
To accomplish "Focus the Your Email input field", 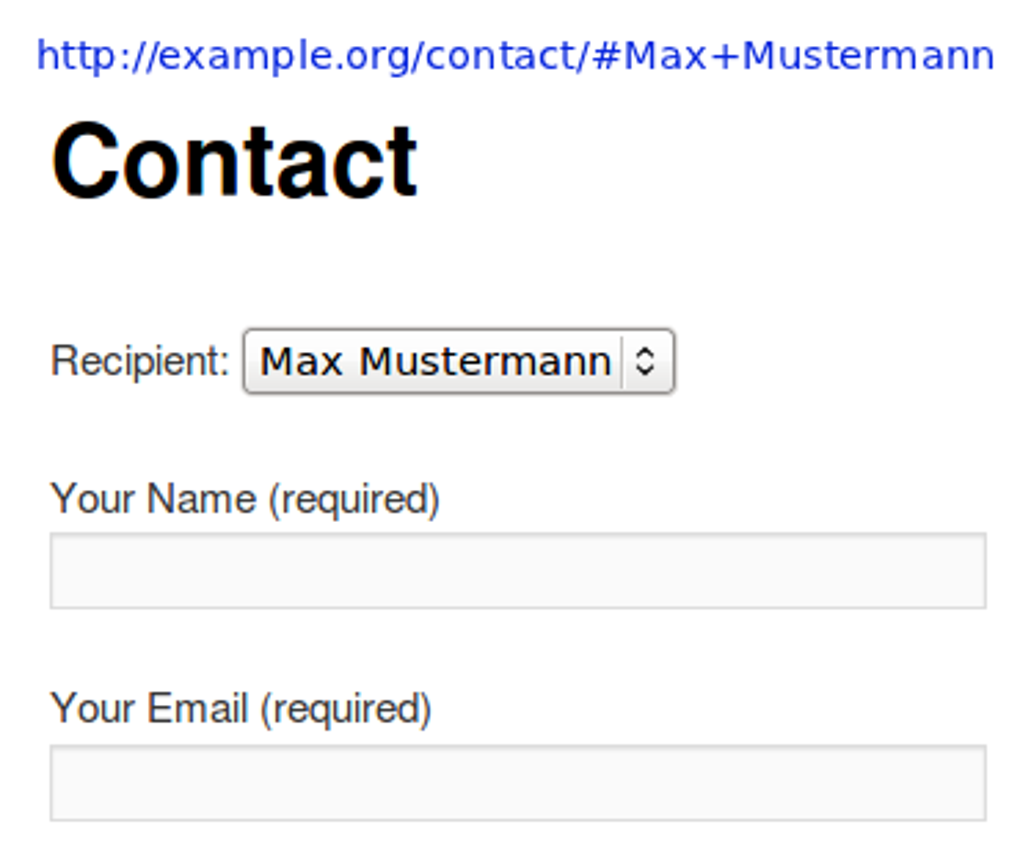I will pos(518,782).
